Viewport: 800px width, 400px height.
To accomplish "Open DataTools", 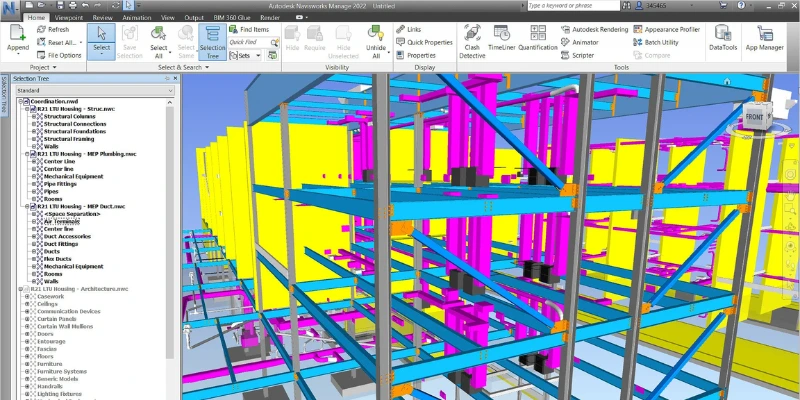I will (723, 38).
